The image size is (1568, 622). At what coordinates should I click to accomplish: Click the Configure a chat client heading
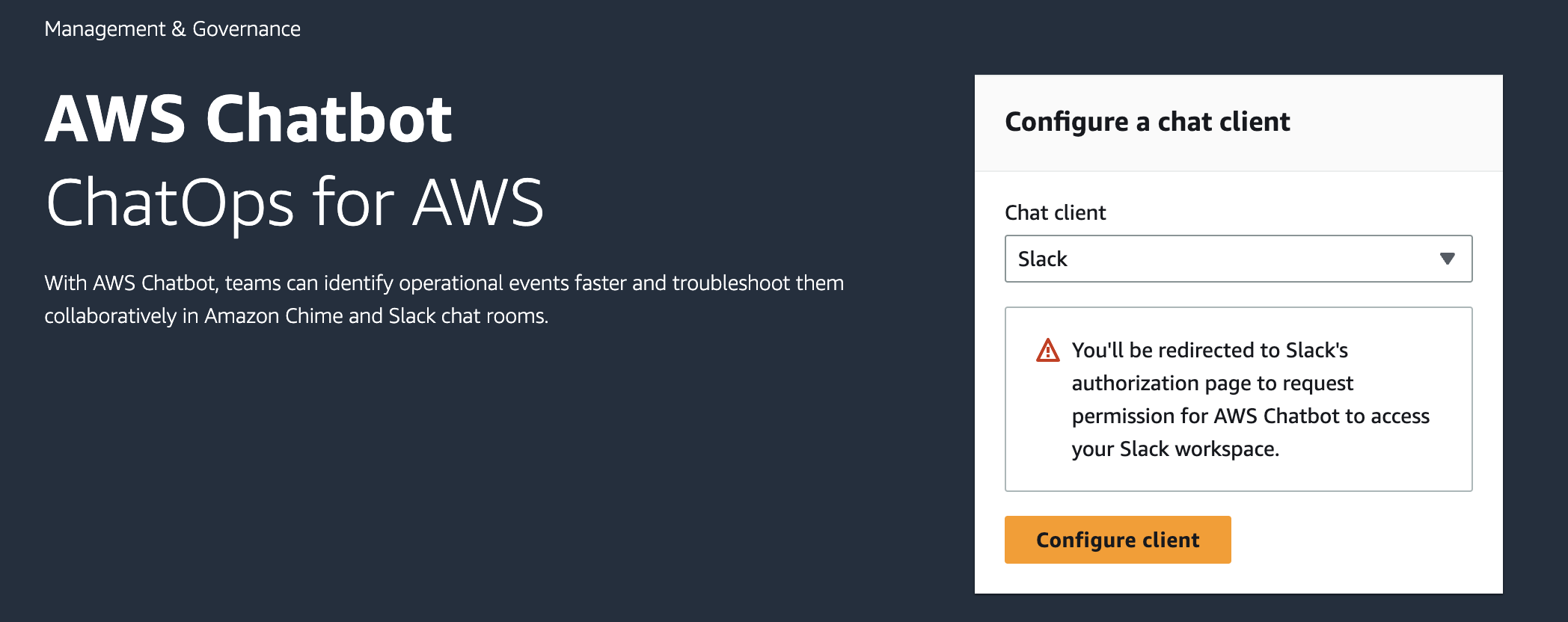(x=1147, y=122)
